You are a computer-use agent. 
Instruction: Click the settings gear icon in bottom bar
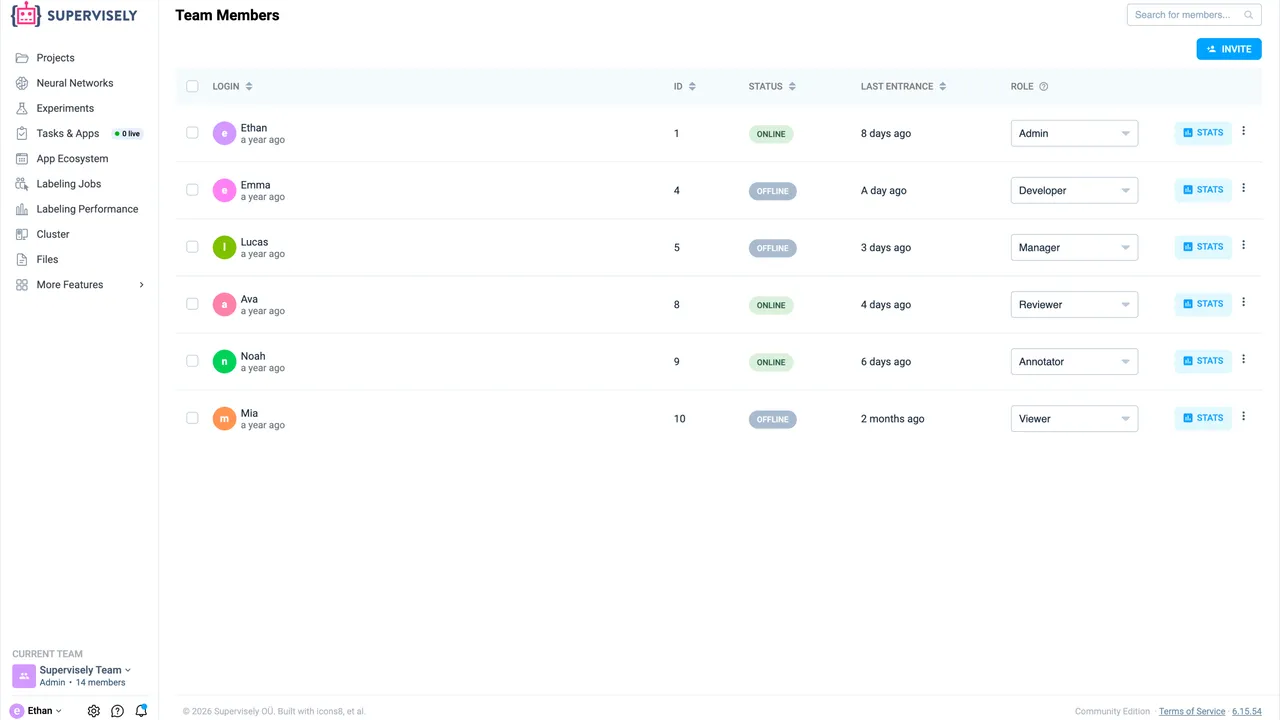click(x=94, y=711)
